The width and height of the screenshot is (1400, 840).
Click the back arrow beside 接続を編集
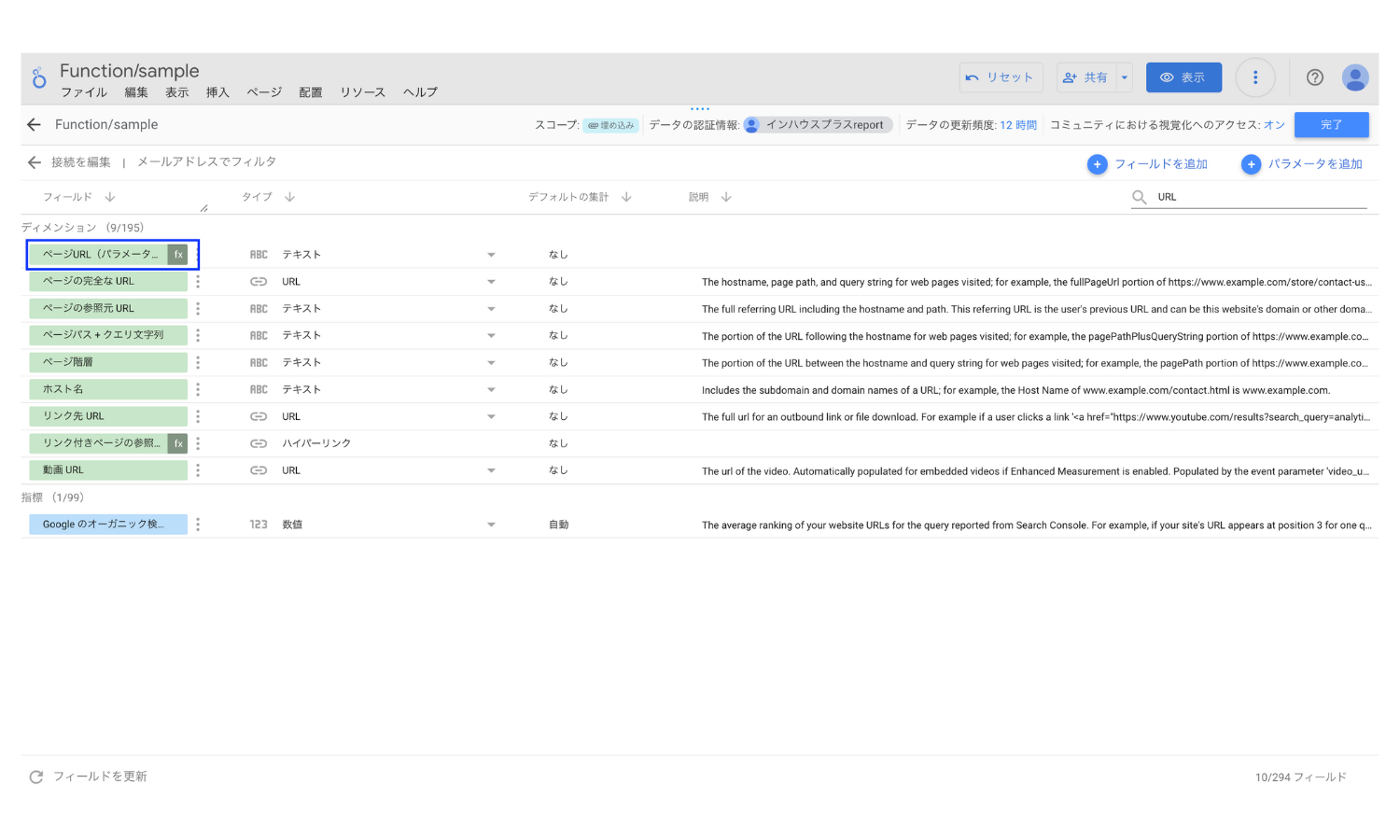click(34, 161)
